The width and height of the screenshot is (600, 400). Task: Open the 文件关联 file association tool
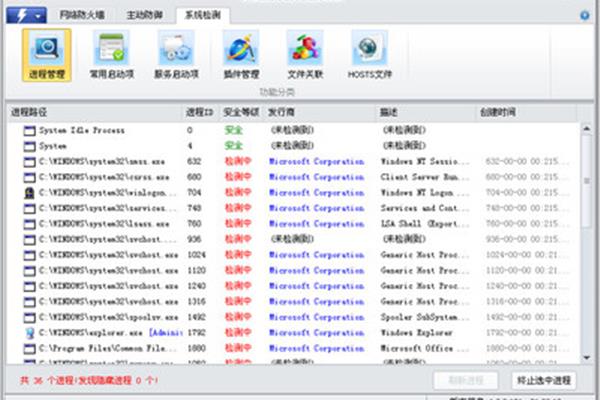click(x=305, y=55)
